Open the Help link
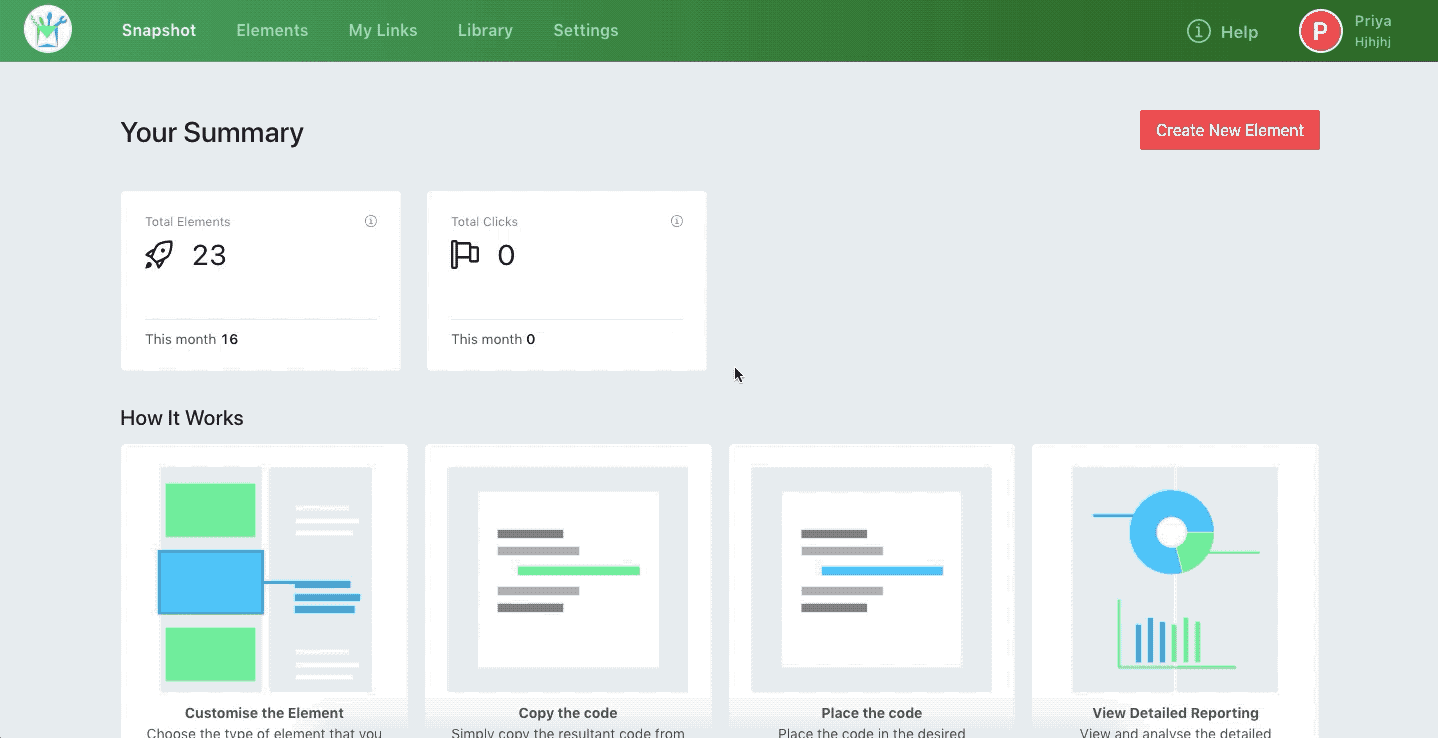This screenshot has width=1438, height=738. (1239, 32)
